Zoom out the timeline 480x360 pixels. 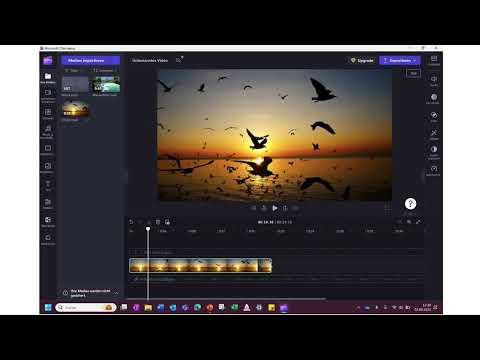[x=399, y=222]
